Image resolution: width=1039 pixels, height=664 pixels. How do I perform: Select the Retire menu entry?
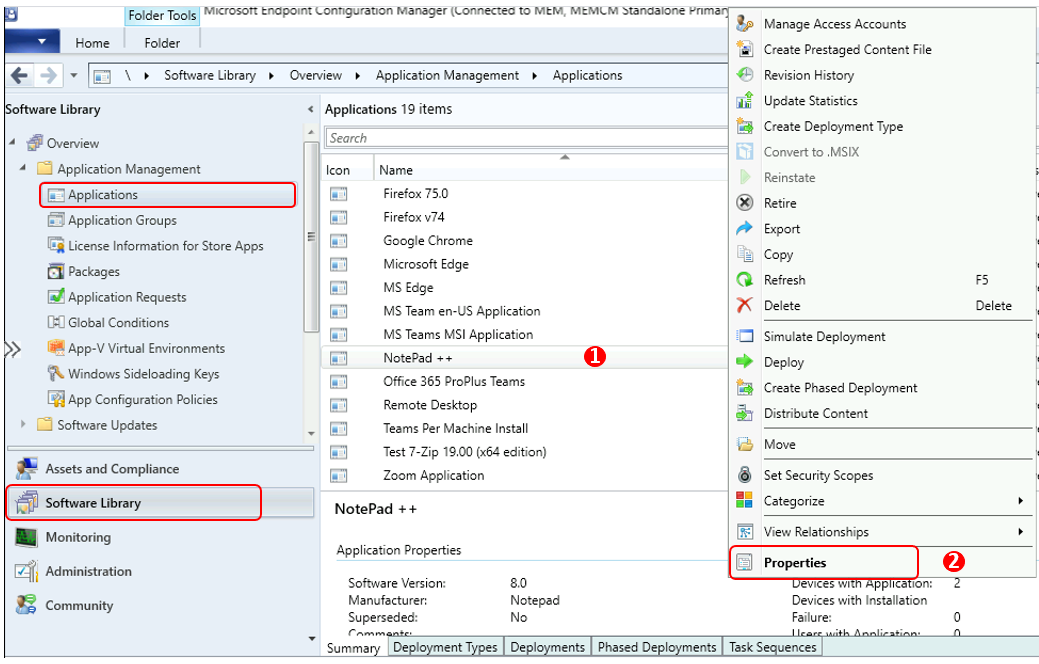coord(881,203)
